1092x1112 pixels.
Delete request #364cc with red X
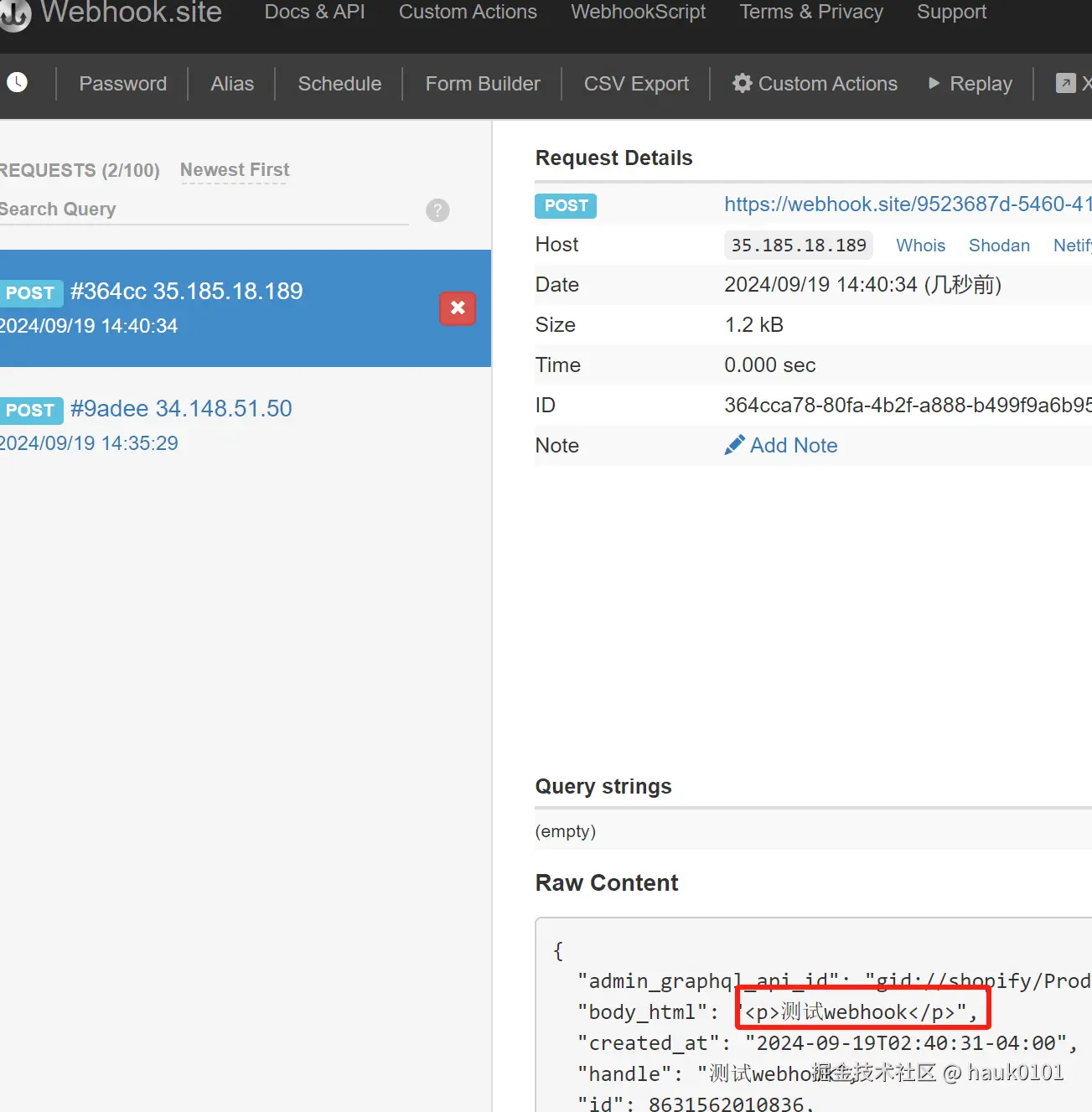tap(458, 308)
